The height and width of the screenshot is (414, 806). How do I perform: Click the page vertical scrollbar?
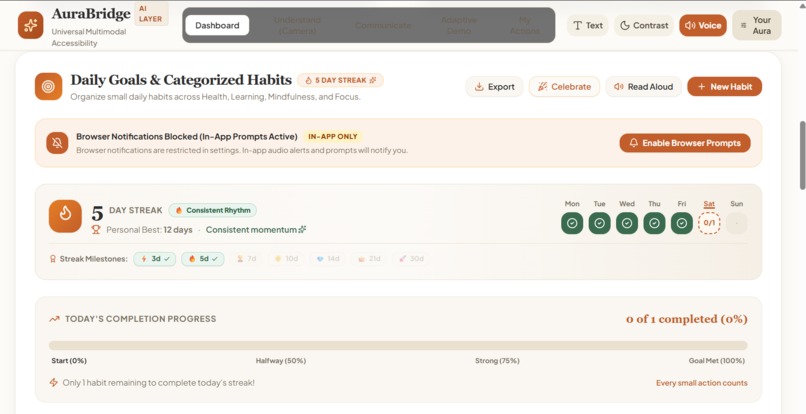[802, 155]
